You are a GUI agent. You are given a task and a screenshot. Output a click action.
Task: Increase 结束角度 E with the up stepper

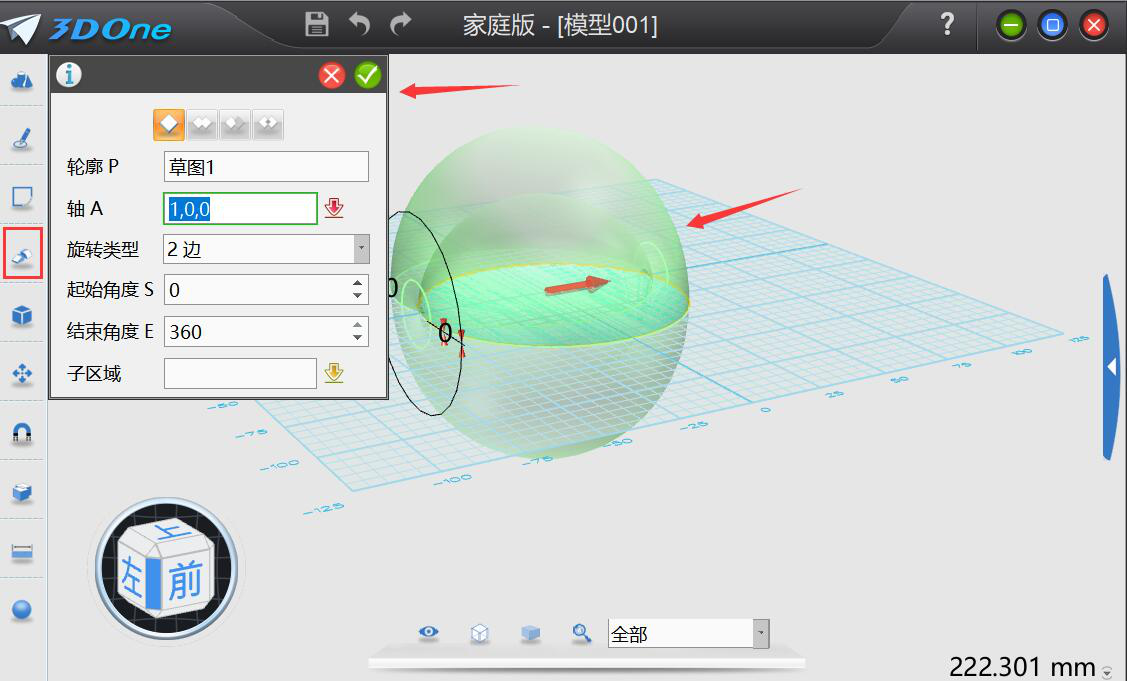click(358, 326)
